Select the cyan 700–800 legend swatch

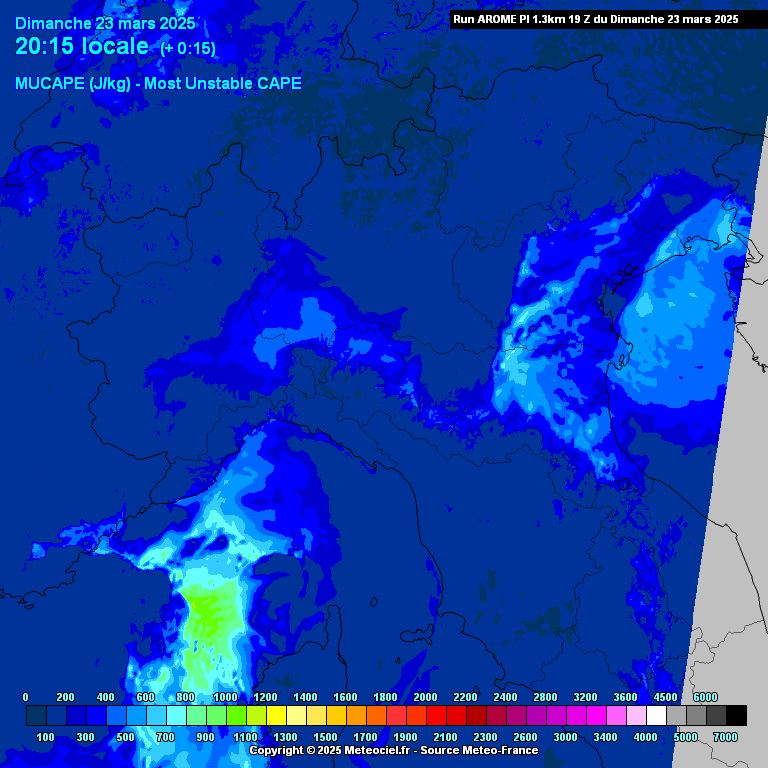[176, 716]
